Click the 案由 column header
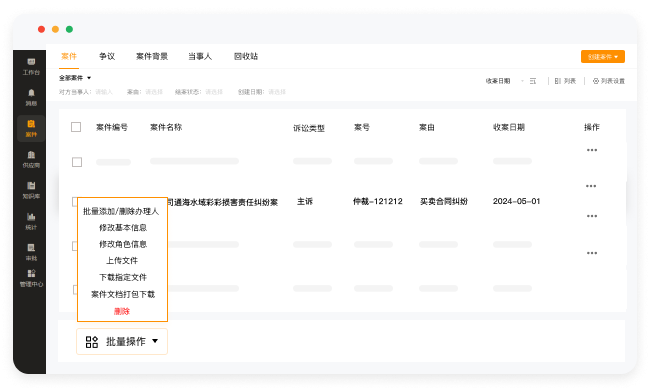The width and height of the screenshot is (649, 388). [427, 128]
